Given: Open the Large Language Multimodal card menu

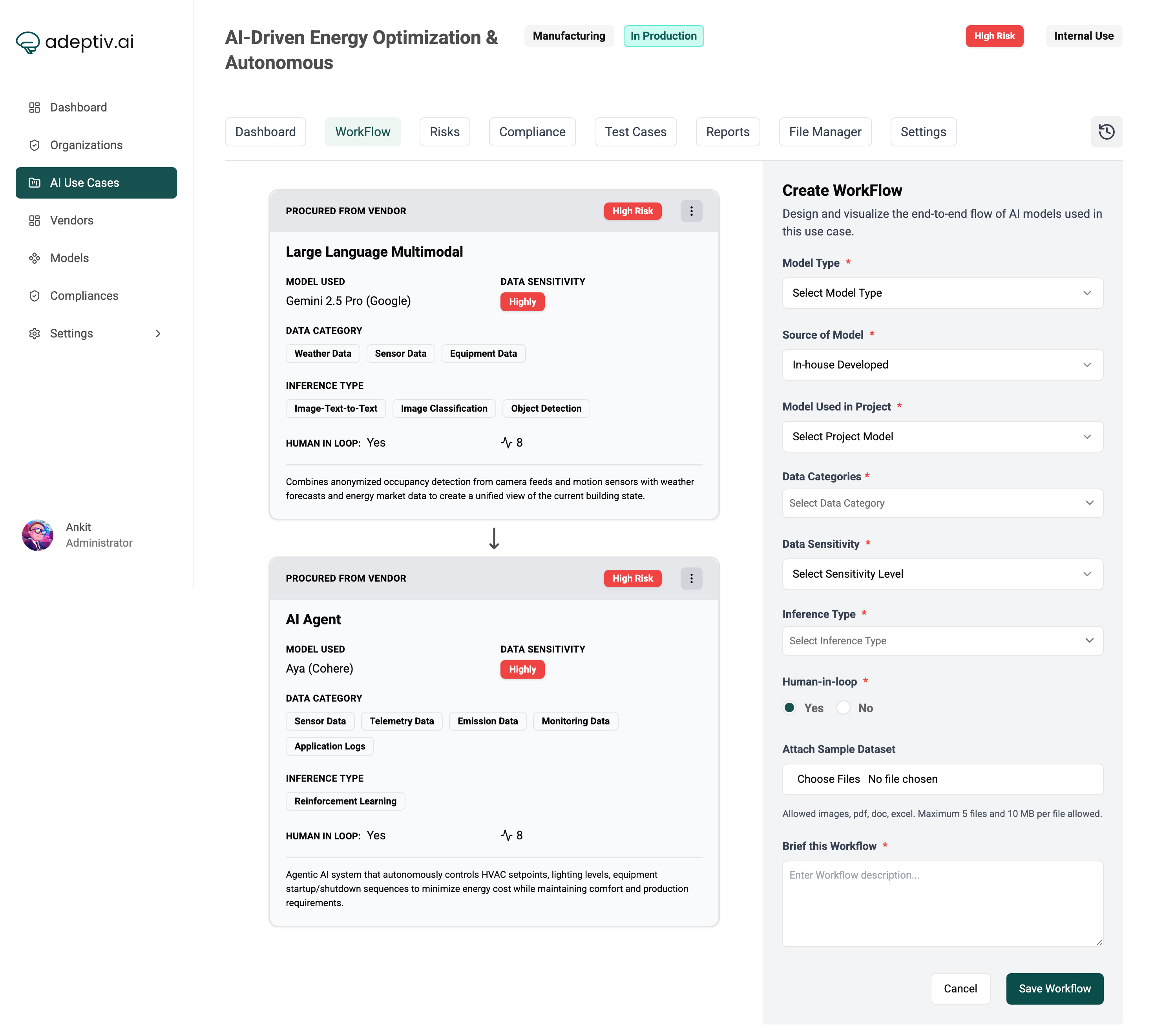Looking at the screenshot, I should [691, 211].
